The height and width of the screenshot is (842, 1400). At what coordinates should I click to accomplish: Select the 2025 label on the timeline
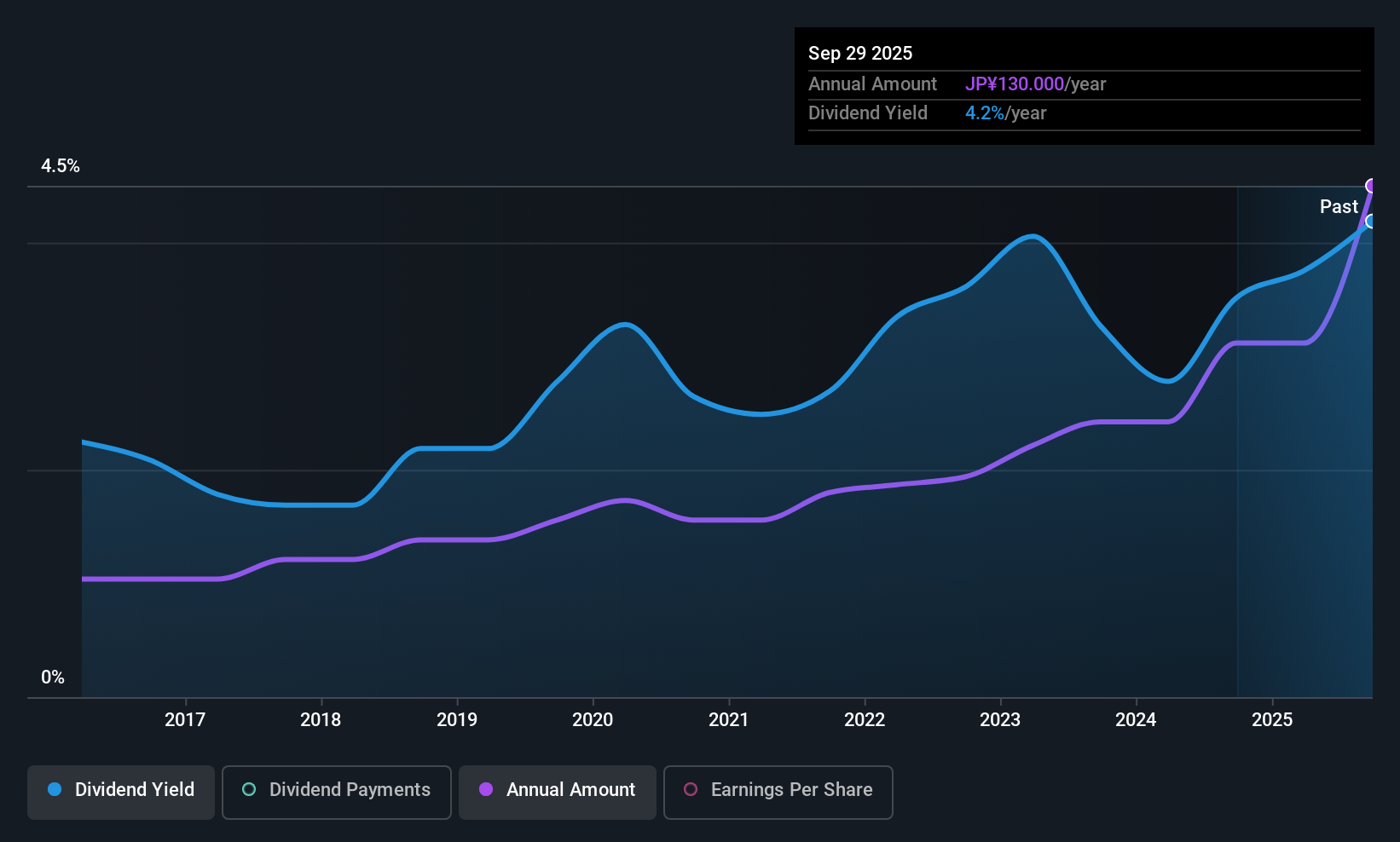[x=1272, y=719]
